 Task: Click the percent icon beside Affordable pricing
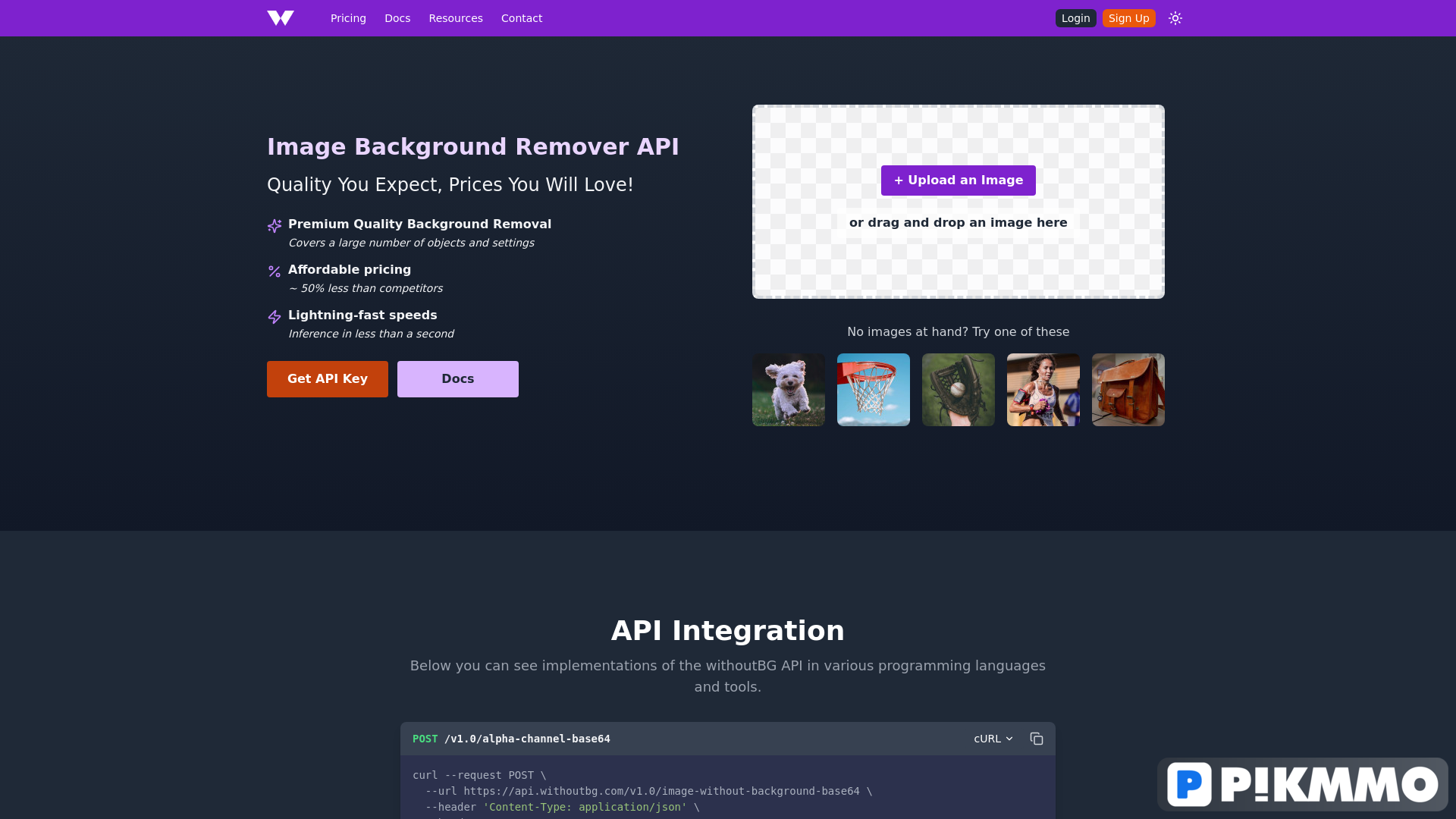[x=275, y=271]
